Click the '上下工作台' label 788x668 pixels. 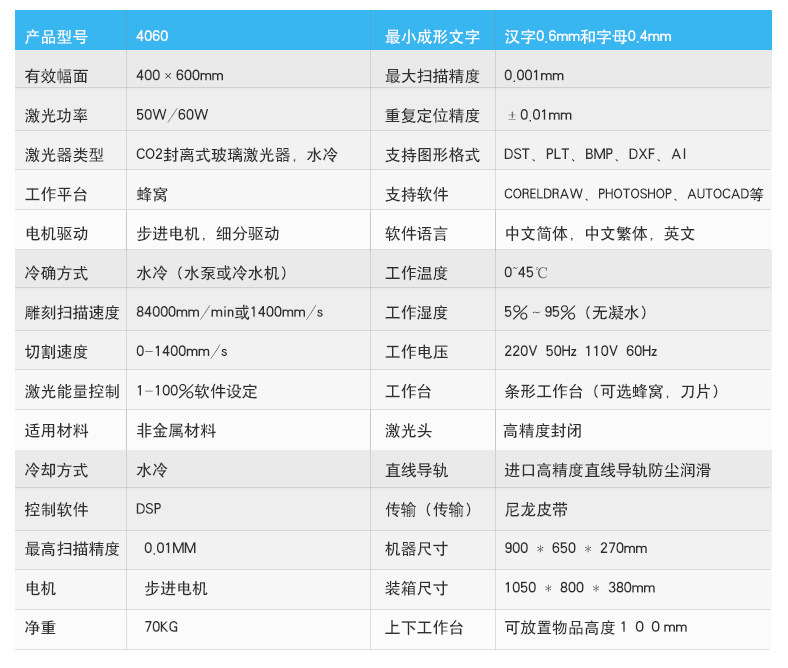(424, 628)
